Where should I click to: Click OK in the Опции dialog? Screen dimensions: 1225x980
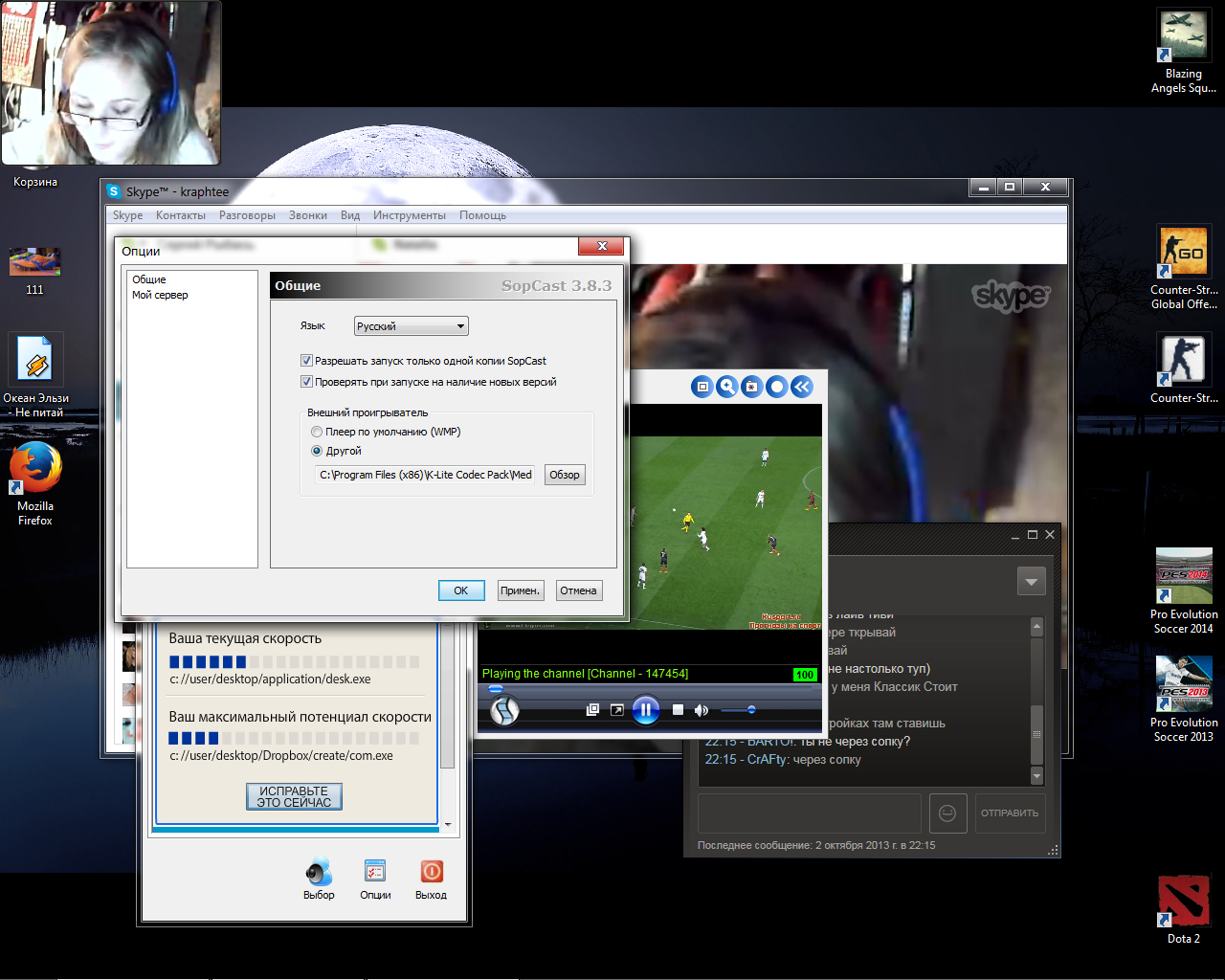pyautogui.click(x=460, y=590)
